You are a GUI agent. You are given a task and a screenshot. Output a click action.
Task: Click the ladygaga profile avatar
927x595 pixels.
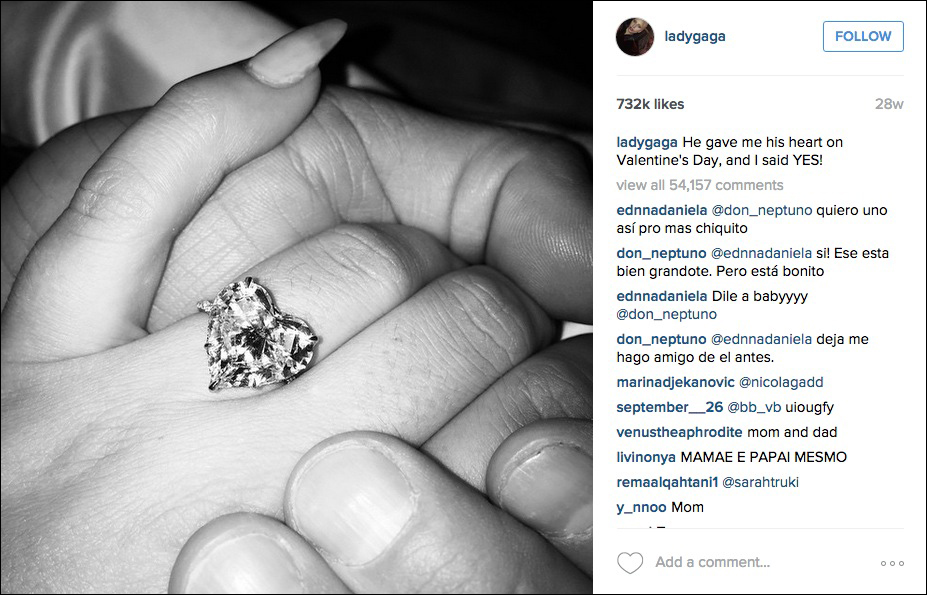click(635, 37)
